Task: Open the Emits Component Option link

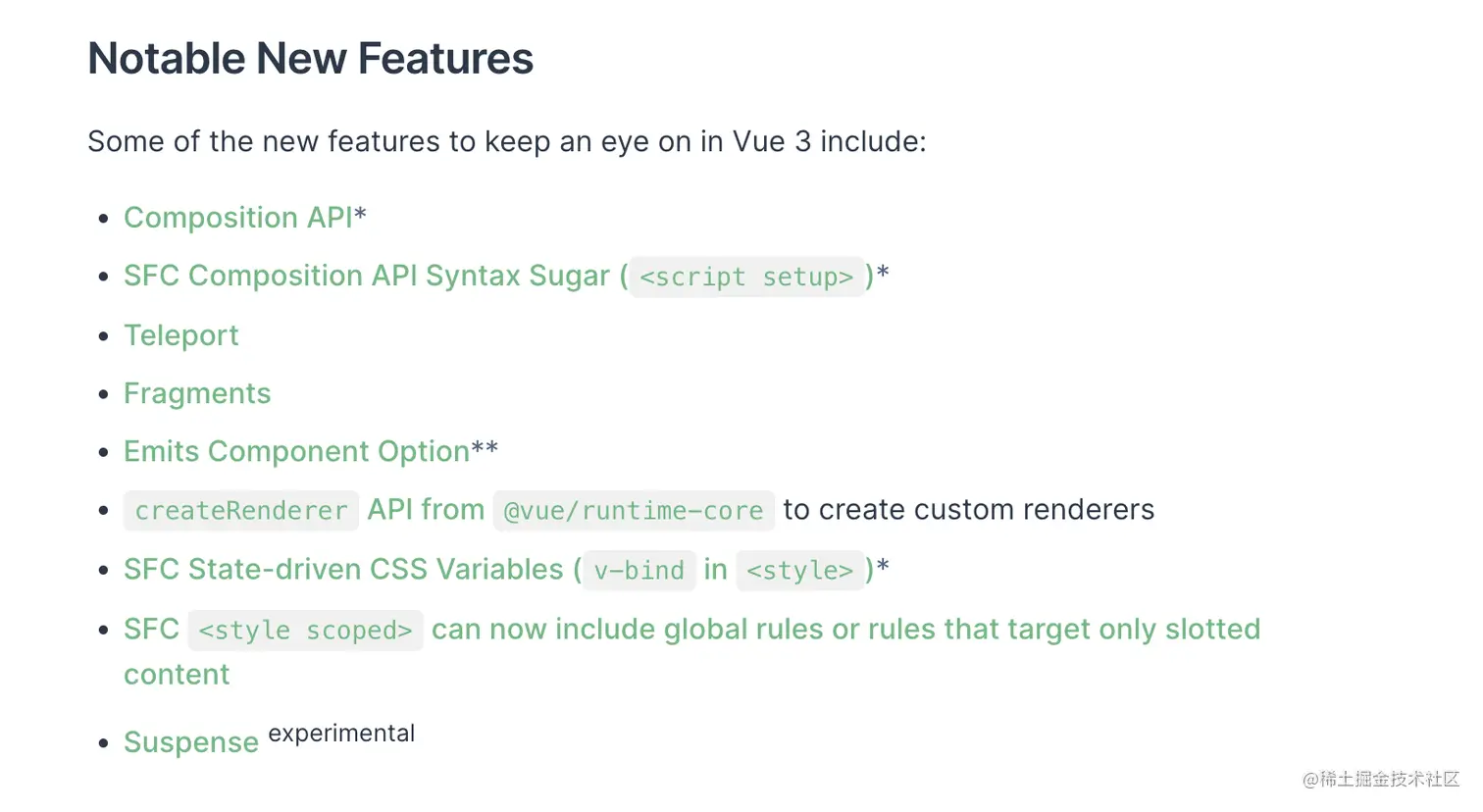Action: coord(296,451)
